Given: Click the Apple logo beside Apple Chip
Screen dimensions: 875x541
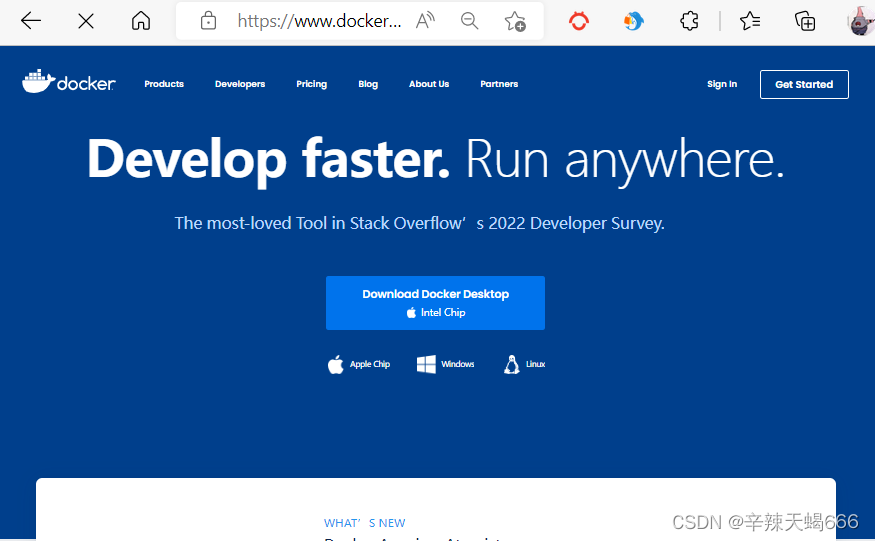Looking at the screenshot, I should pos(335,364).
